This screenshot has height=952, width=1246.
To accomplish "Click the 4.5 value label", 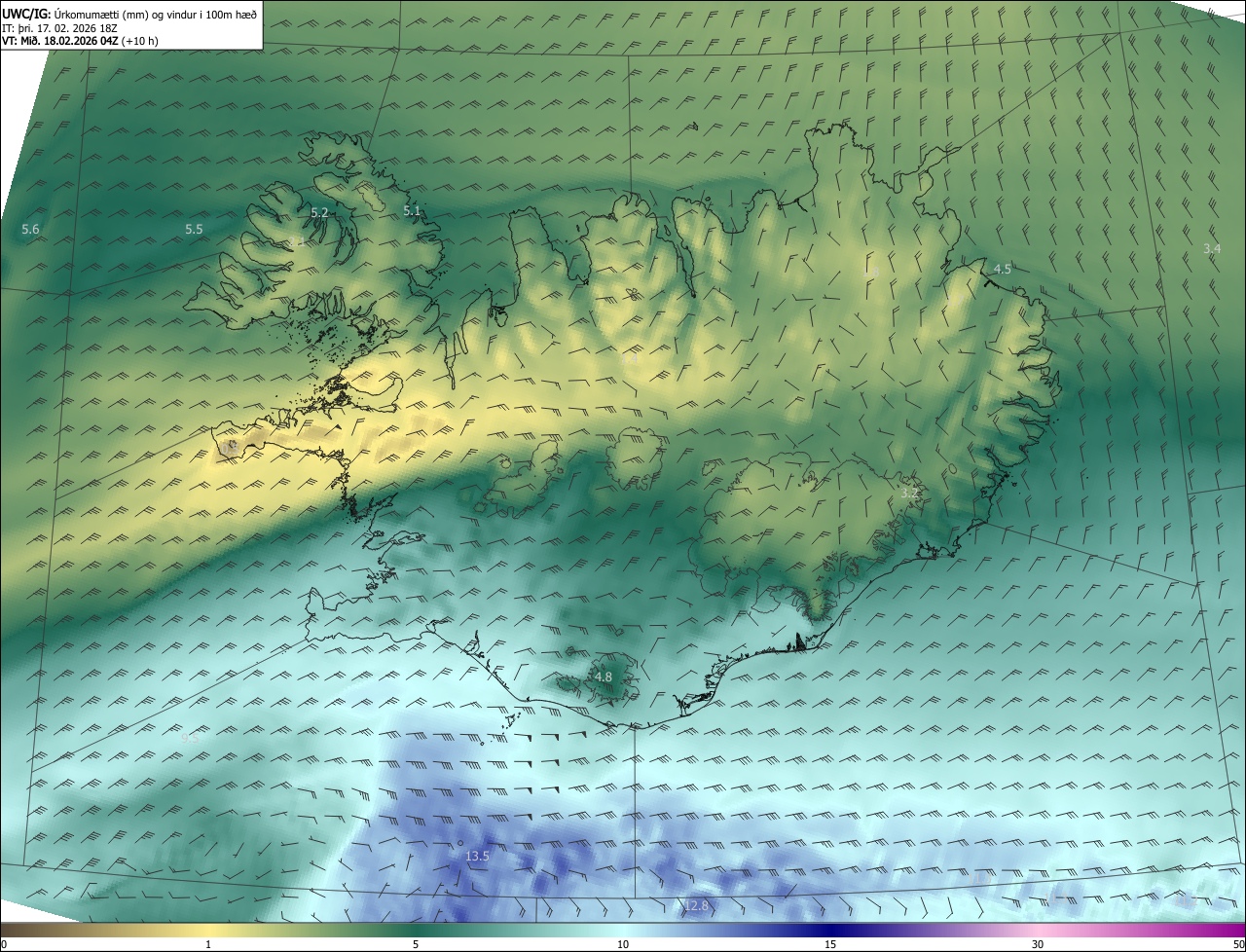I will 1002,270.
